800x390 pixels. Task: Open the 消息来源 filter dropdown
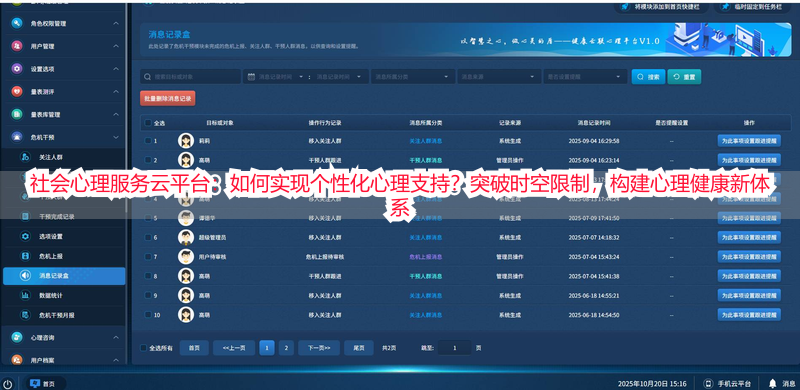point(499,77)
